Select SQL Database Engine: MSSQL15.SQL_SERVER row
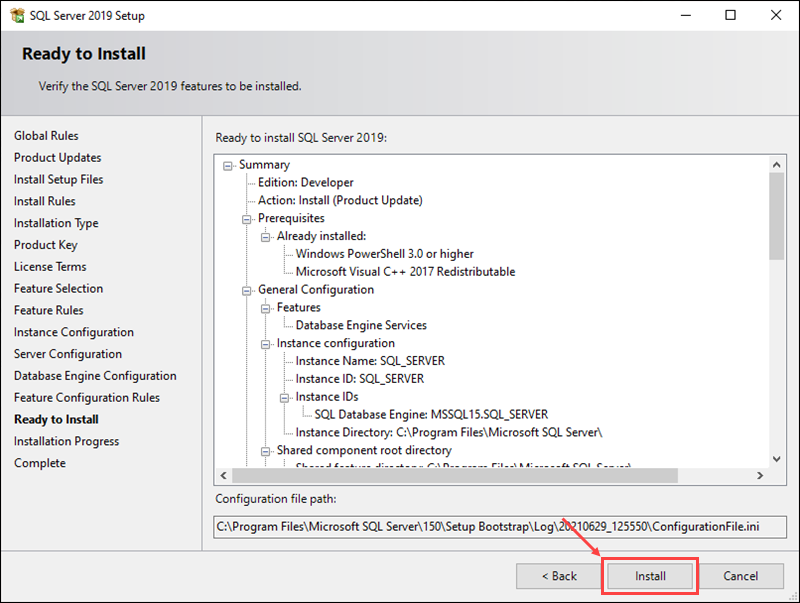Screen dimensions: 800x603 [x=431, y=415]
